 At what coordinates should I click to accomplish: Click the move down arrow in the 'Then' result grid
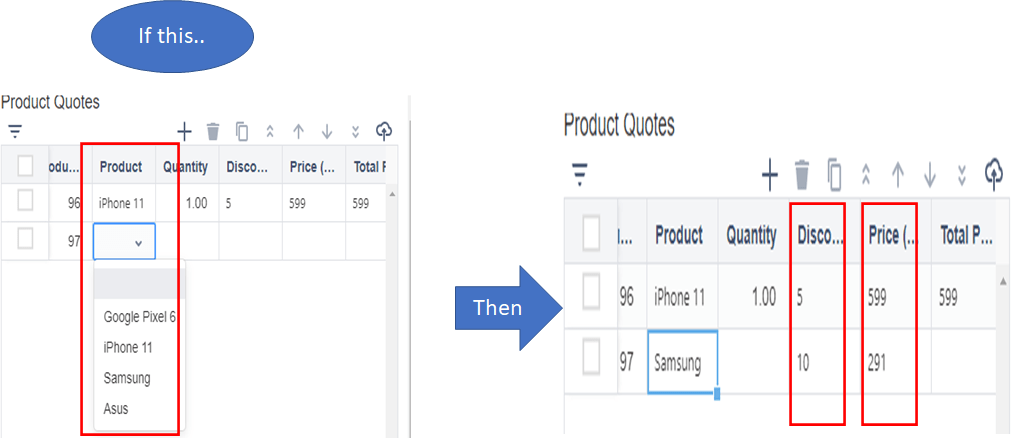930,175
